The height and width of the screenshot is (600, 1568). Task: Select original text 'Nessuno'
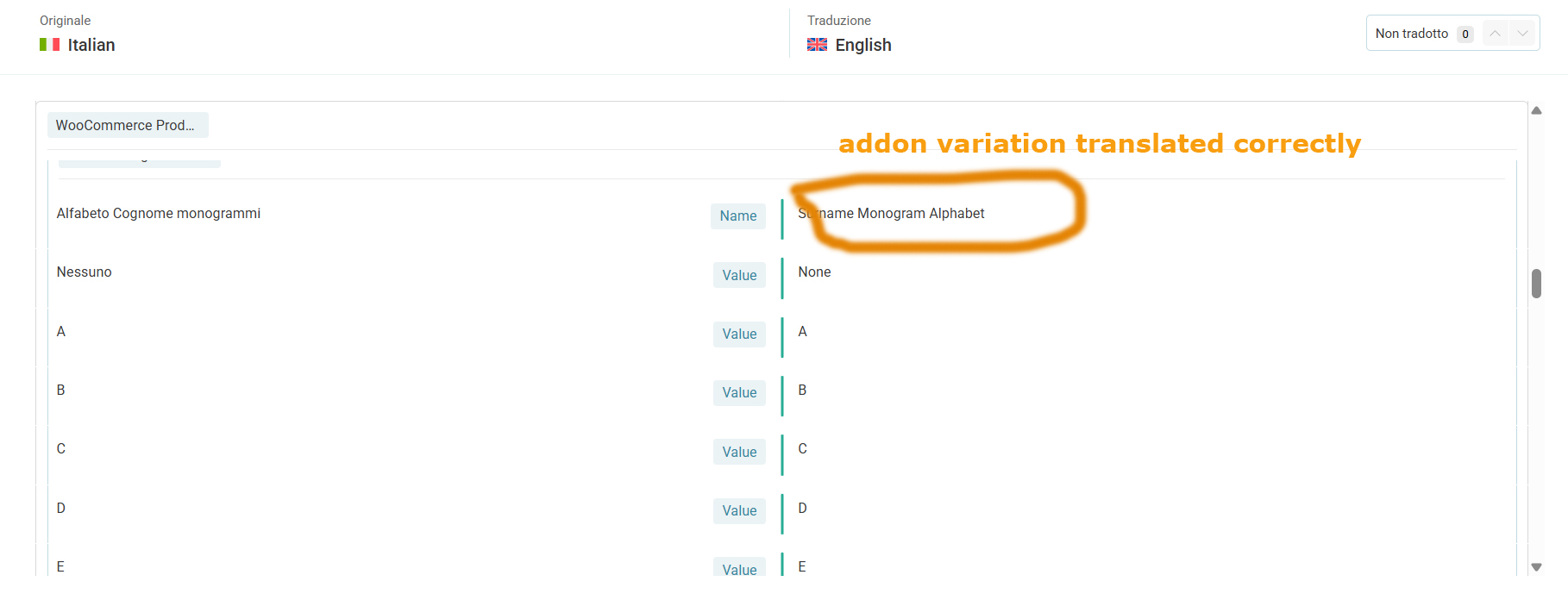pos(85,272)
